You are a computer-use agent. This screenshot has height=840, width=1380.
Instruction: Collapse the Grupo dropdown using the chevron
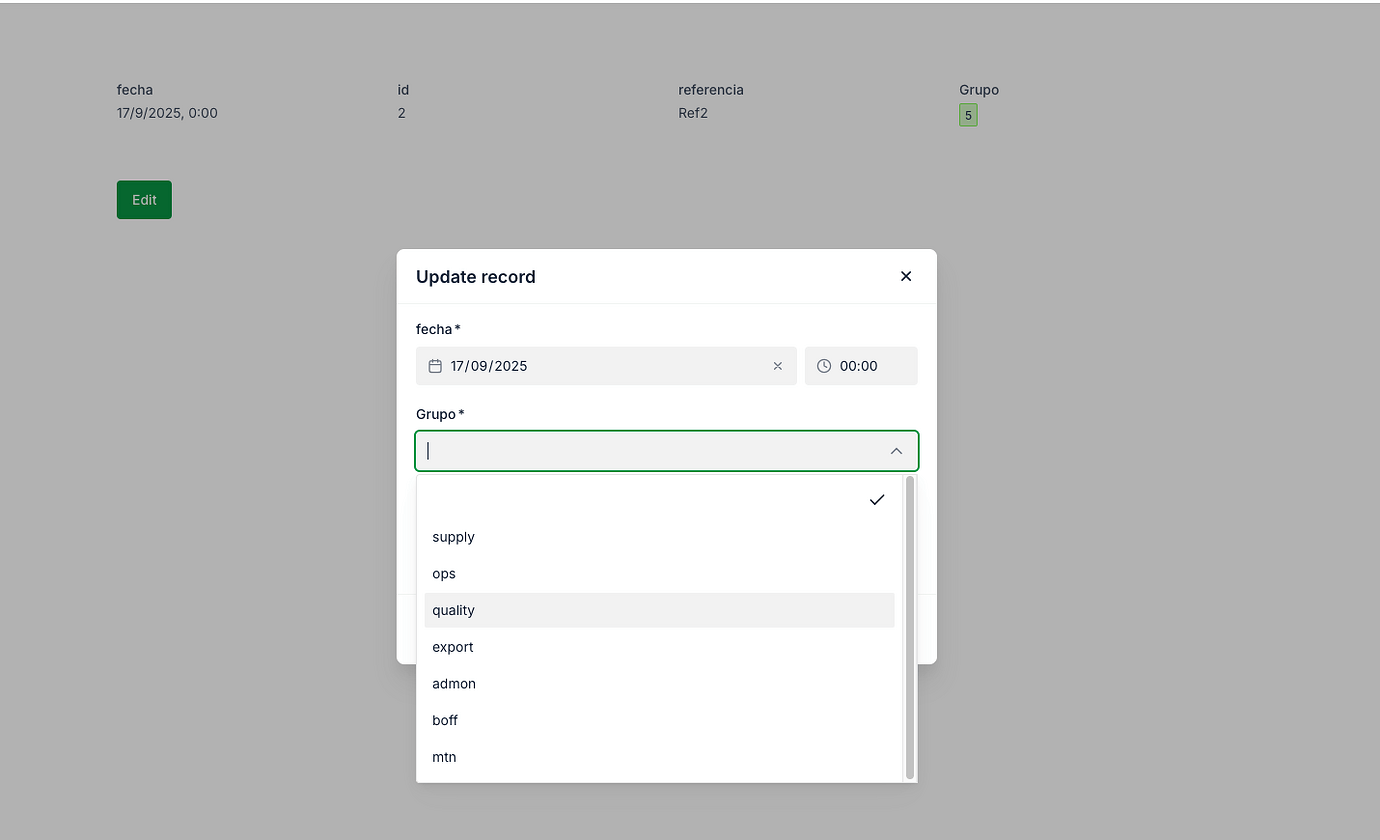pos(896,451)
